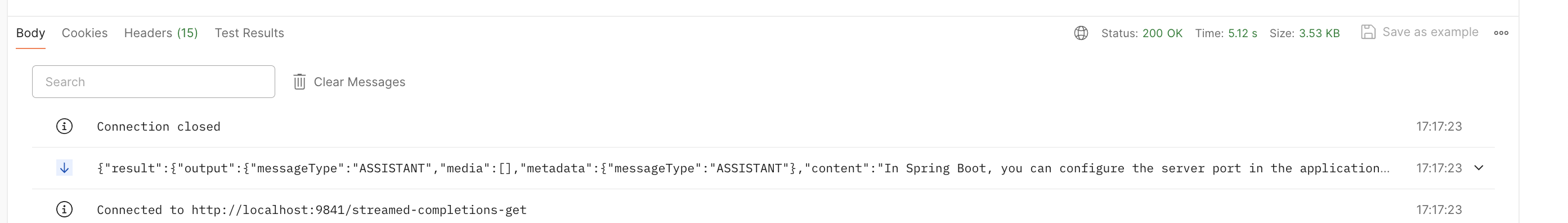Expand the JSON result message with chevron
Screen dimensions: 1568x223
pyautogui.click(x=1479, y=168)
